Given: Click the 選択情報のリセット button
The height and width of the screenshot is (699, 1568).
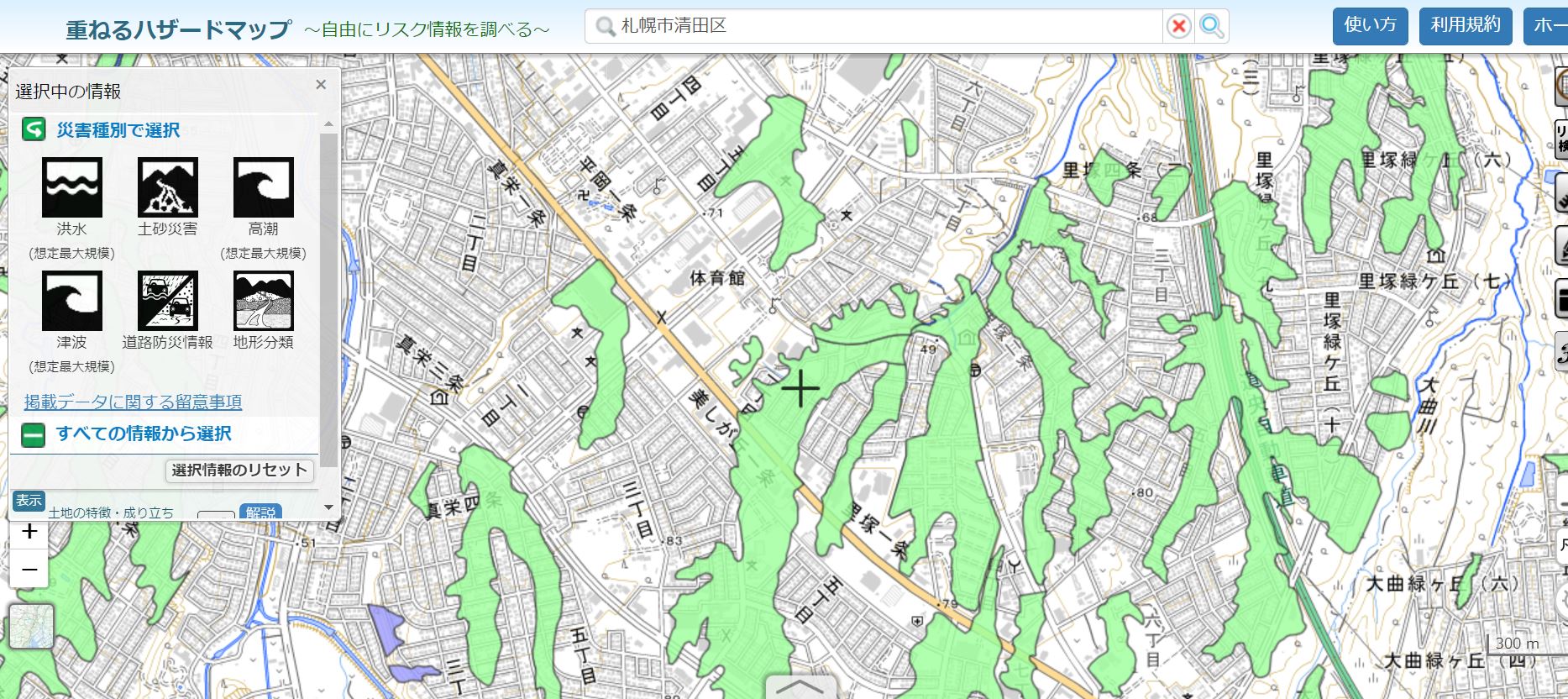Looking at the screenshot, I should [x=239, y=470].
